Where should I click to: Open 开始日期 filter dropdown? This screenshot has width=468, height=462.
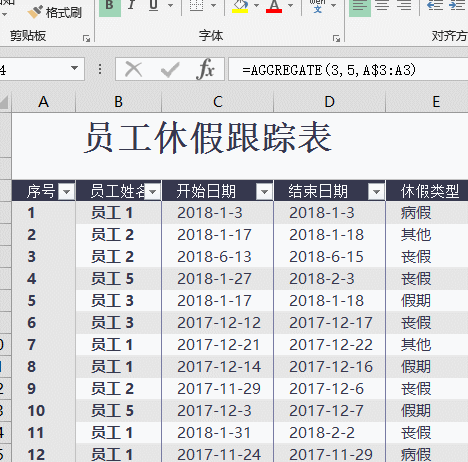264,192
